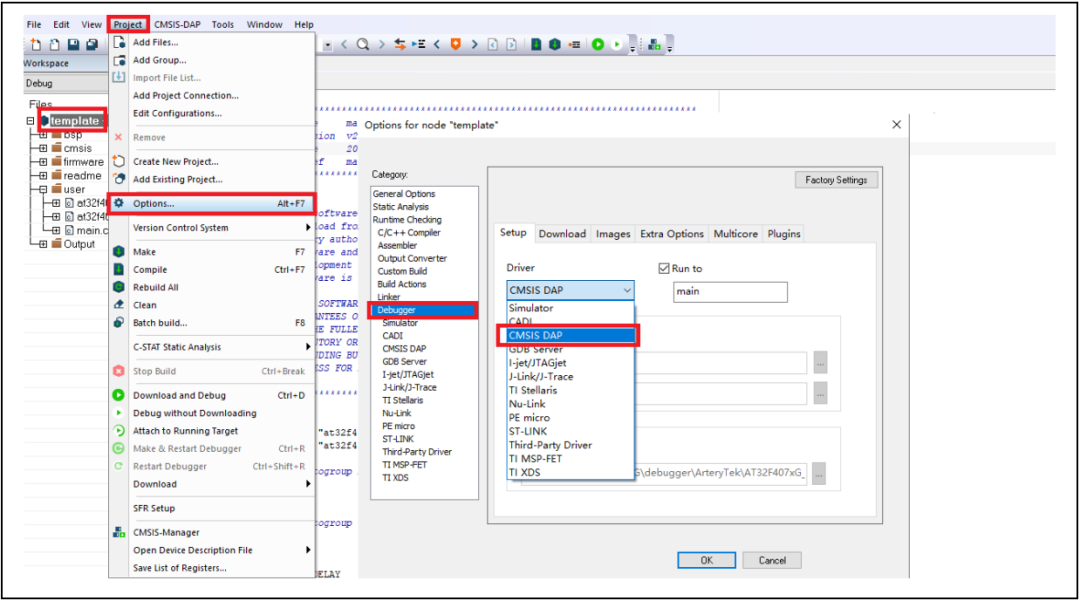This screenshot has width=1080, height=601.
Task: Select General Options in Category list
Action: click(x=404, y=194)
